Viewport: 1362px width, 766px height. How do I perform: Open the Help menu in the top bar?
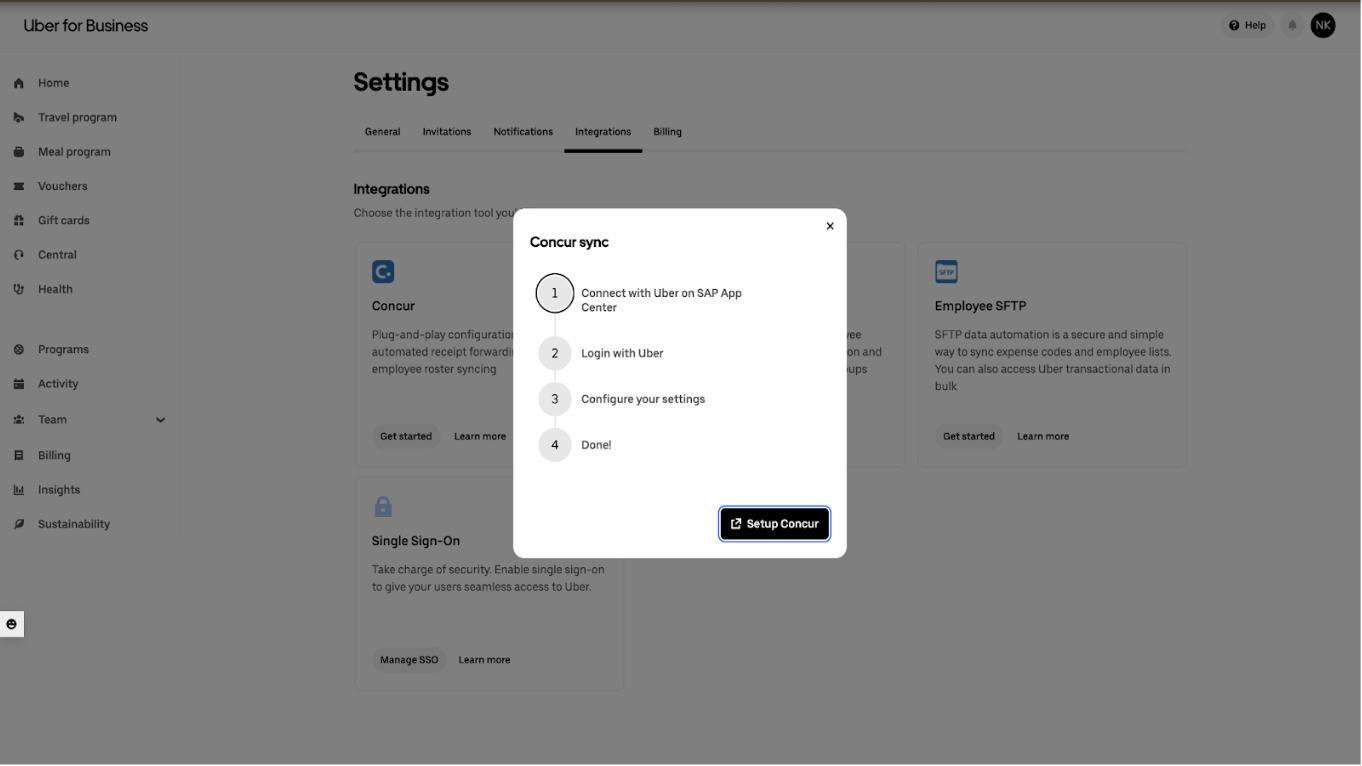pyautogui.click(x=1246, y=25)
